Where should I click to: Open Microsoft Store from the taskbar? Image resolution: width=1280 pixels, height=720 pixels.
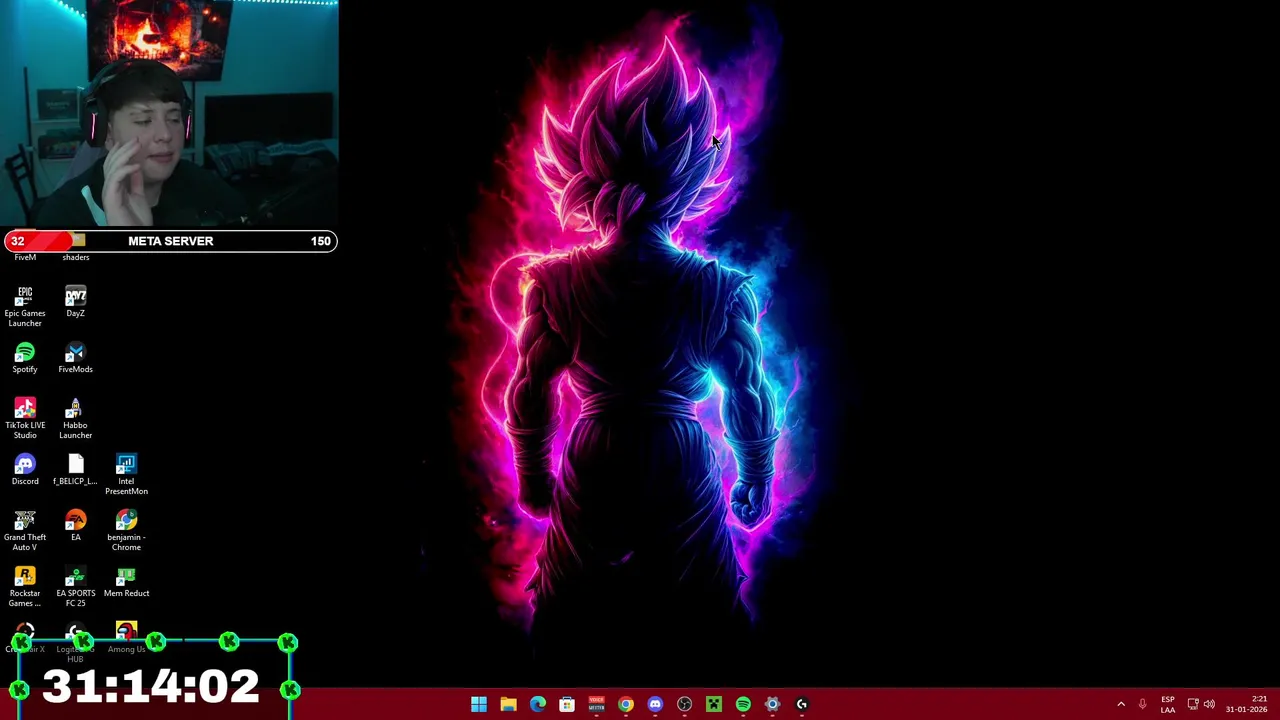pyautogui.click(x=567, y=704)
